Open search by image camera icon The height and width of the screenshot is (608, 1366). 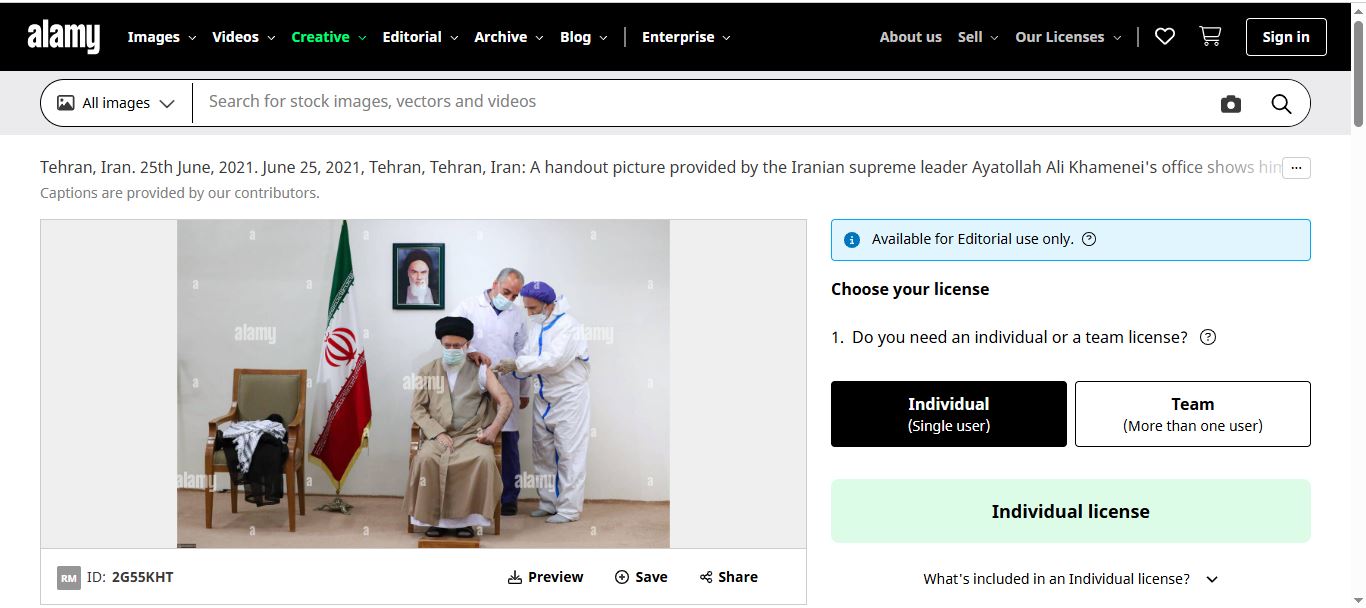[1230, 104]
